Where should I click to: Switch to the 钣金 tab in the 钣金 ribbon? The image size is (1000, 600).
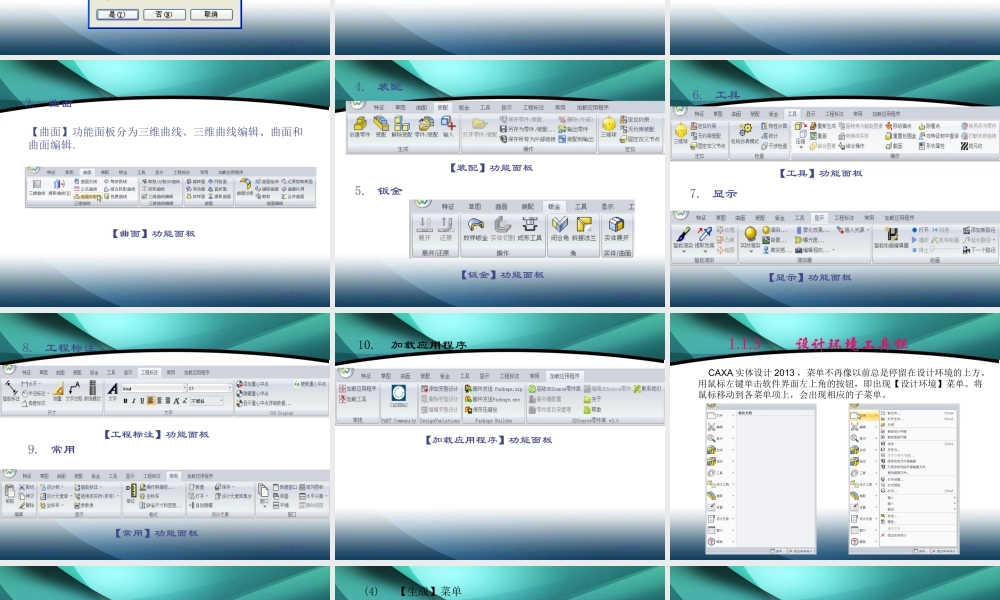(554, 206)
